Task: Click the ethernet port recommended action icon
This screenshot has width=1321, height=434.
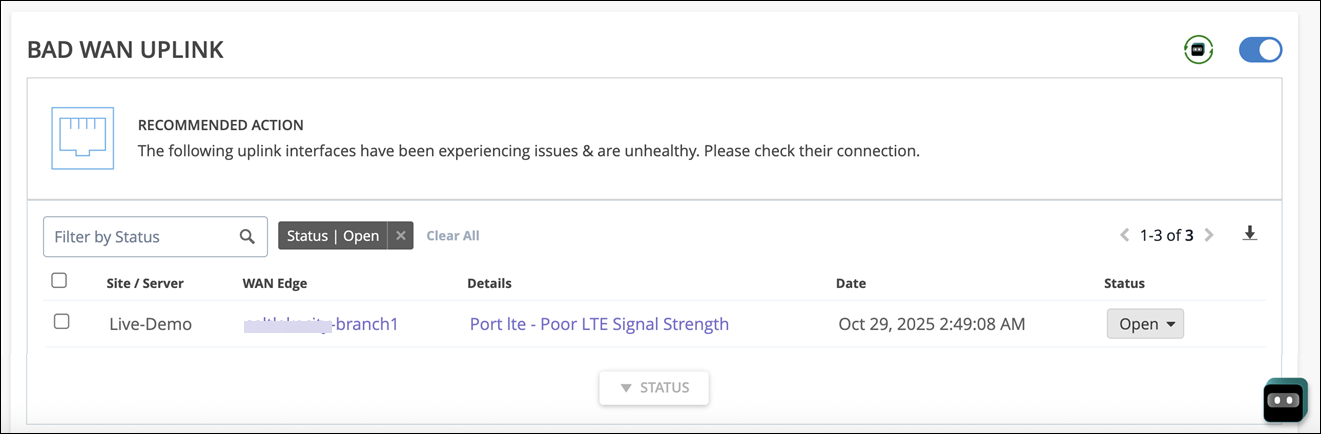Action: 83,138
